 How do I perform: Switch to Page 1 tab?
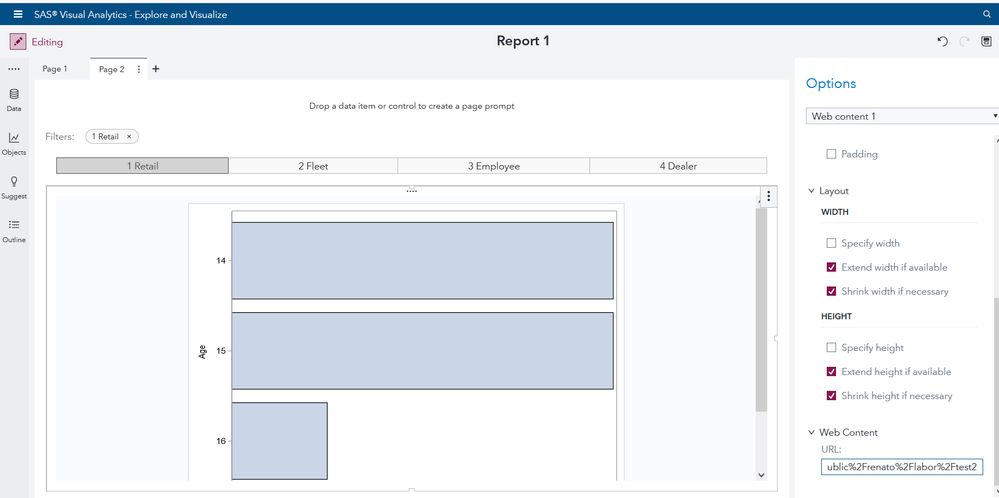55,69
